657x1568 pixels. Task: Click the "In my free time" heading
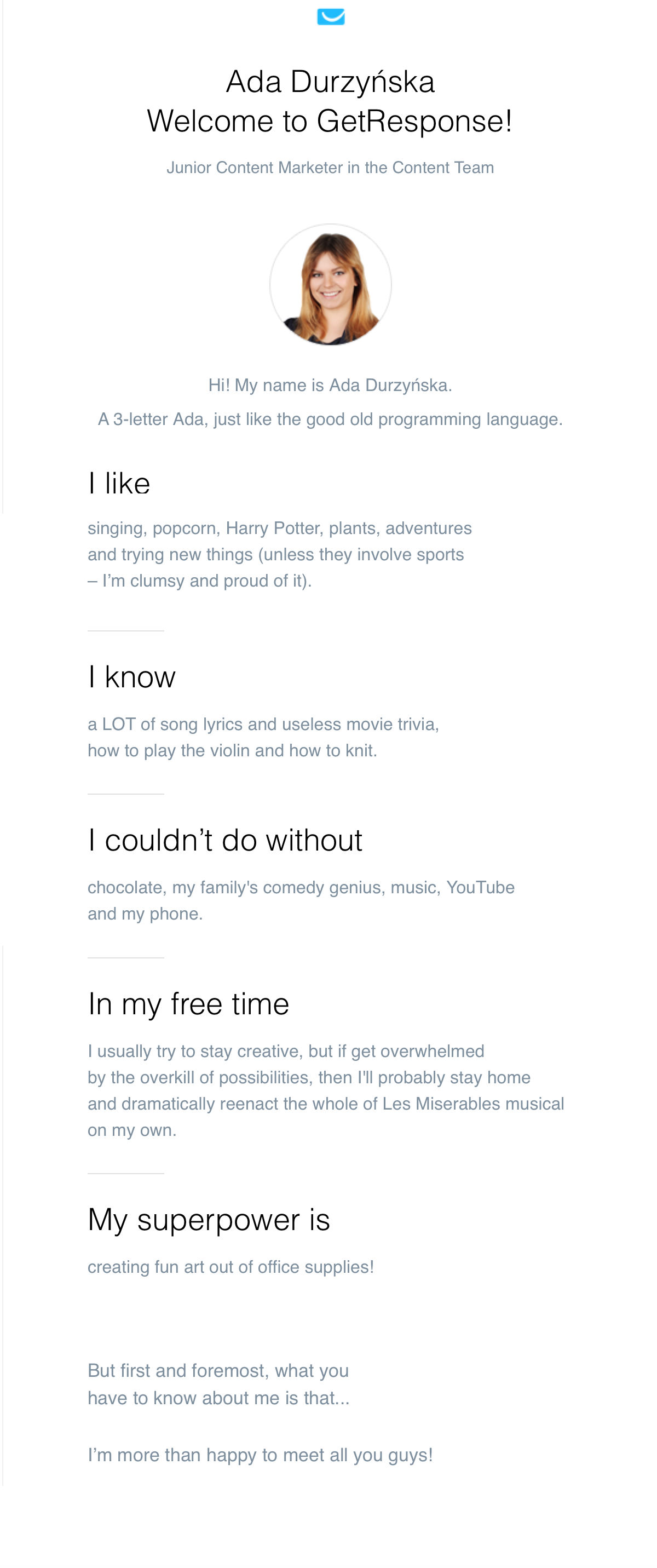(188, 1004)
